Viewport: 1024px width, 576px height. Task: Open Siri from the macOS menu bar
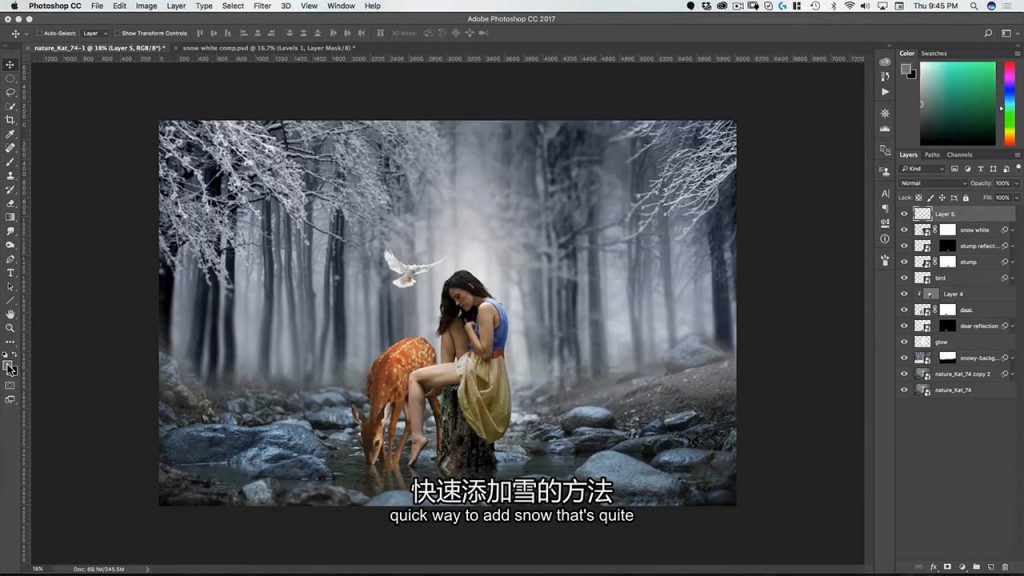tap(991, 6)
